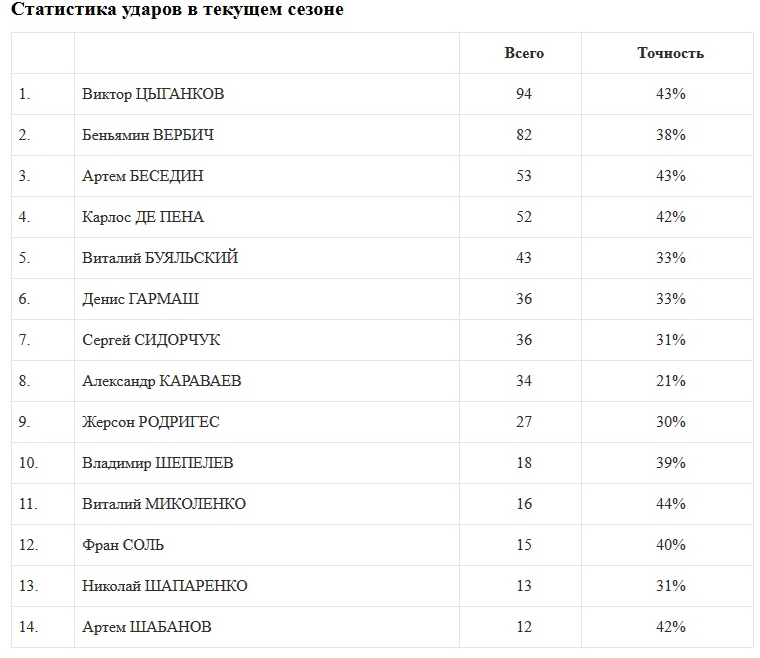Open Владимир ШЕПЕЛЕВ player entry
Screen dimensions: 760x658
tap(158, 463)
